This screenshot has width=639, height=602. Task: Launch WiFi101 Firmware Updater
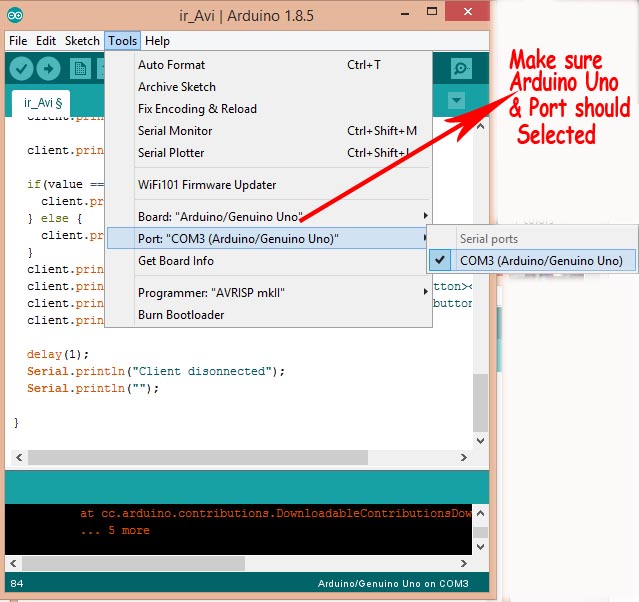click(x=269, y=185)
